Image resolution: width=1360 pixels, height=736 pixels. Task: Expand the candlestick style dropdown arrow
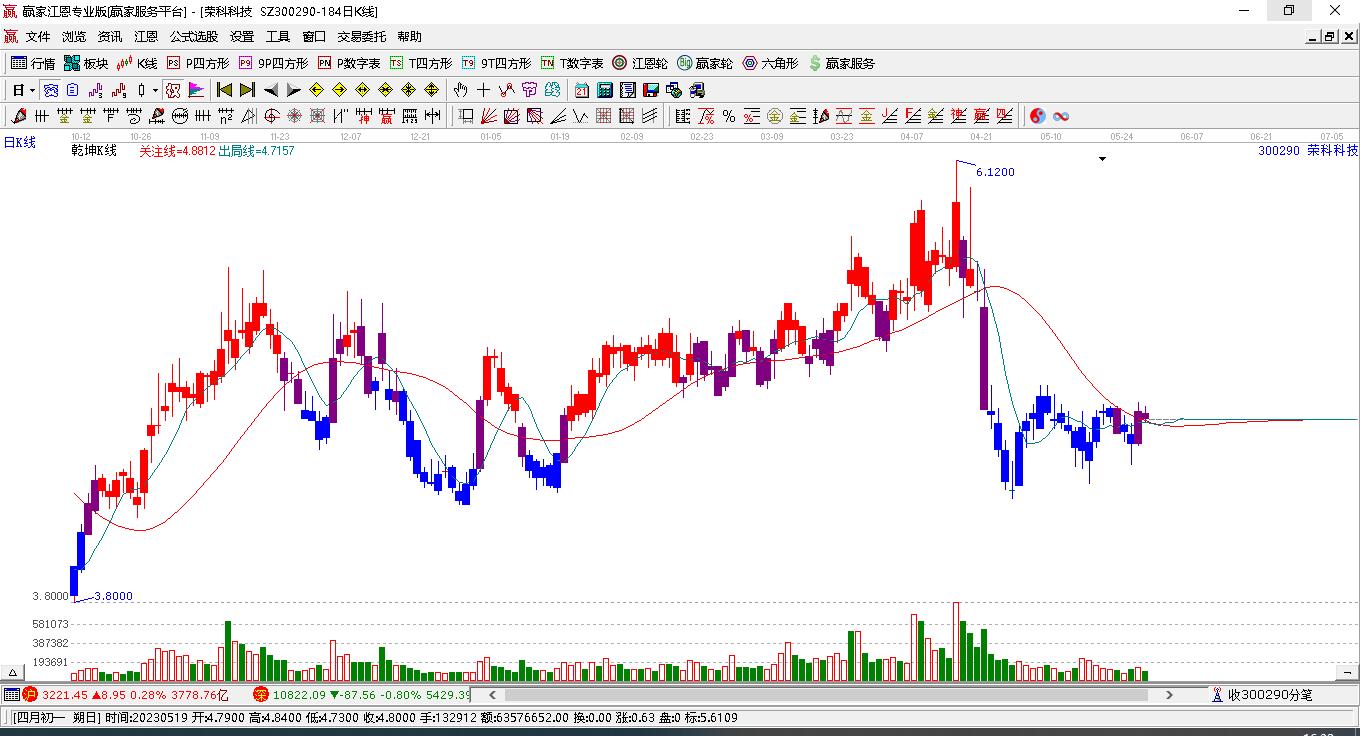[x=155, y=90]
